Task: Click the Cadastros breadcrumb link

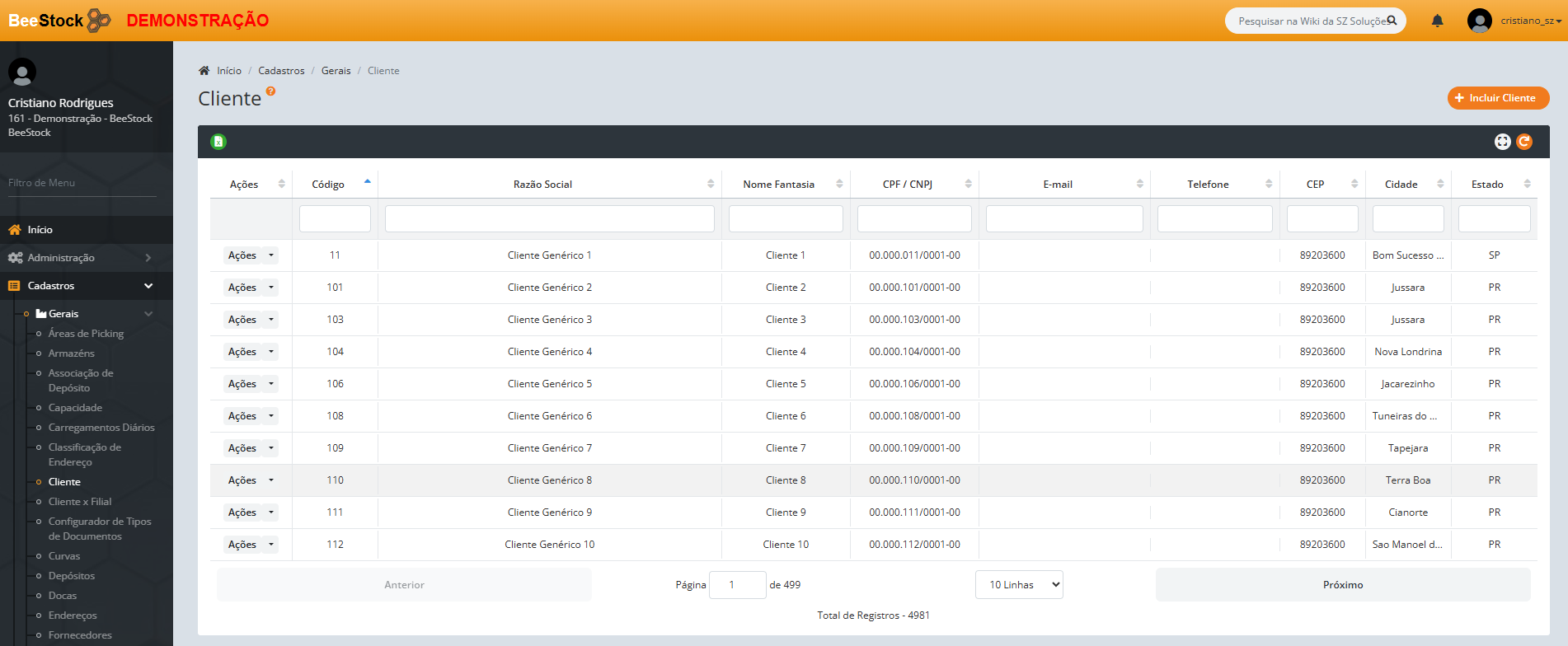Action: coord(281,71)
